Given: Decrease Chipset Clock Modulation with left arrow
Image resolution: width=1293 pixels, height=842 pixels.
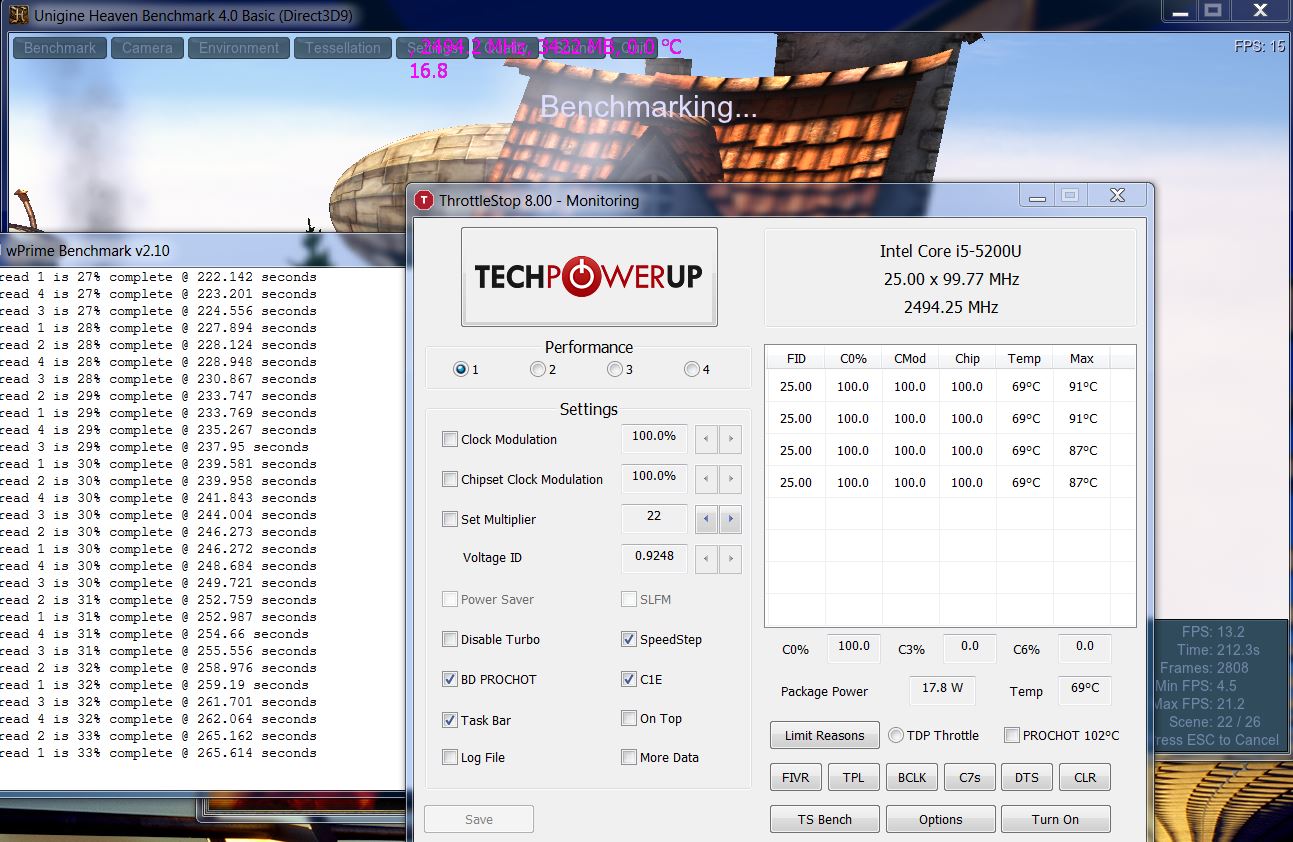Looking at the screenshot, I should click(707, 479).
